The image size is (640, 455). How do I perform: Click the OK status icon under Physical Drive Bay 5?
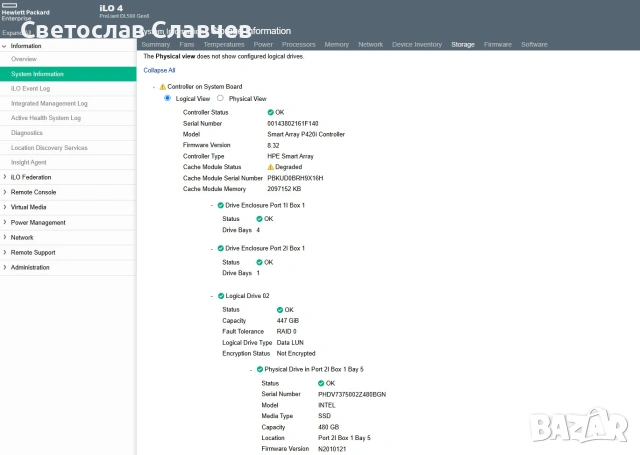pyautogui.click(x=321, y=383)
